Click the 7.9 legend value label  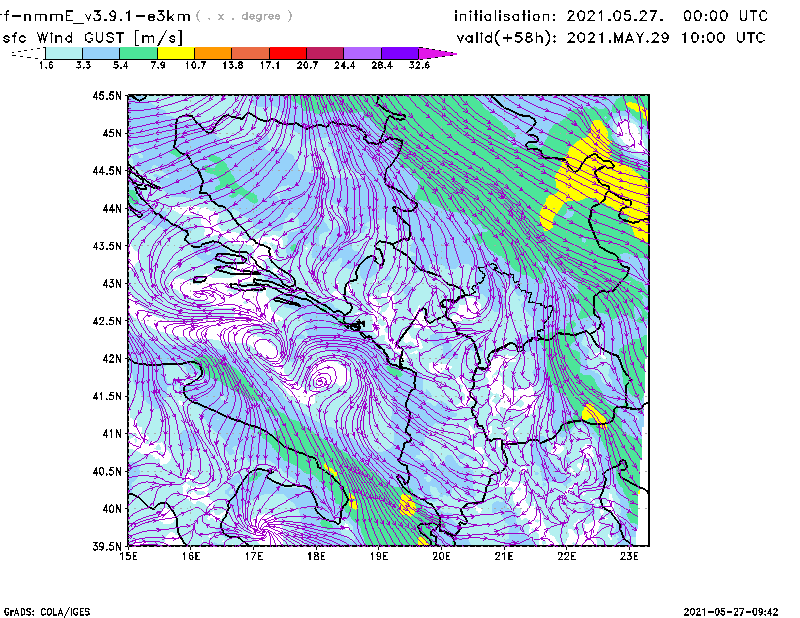157,65
